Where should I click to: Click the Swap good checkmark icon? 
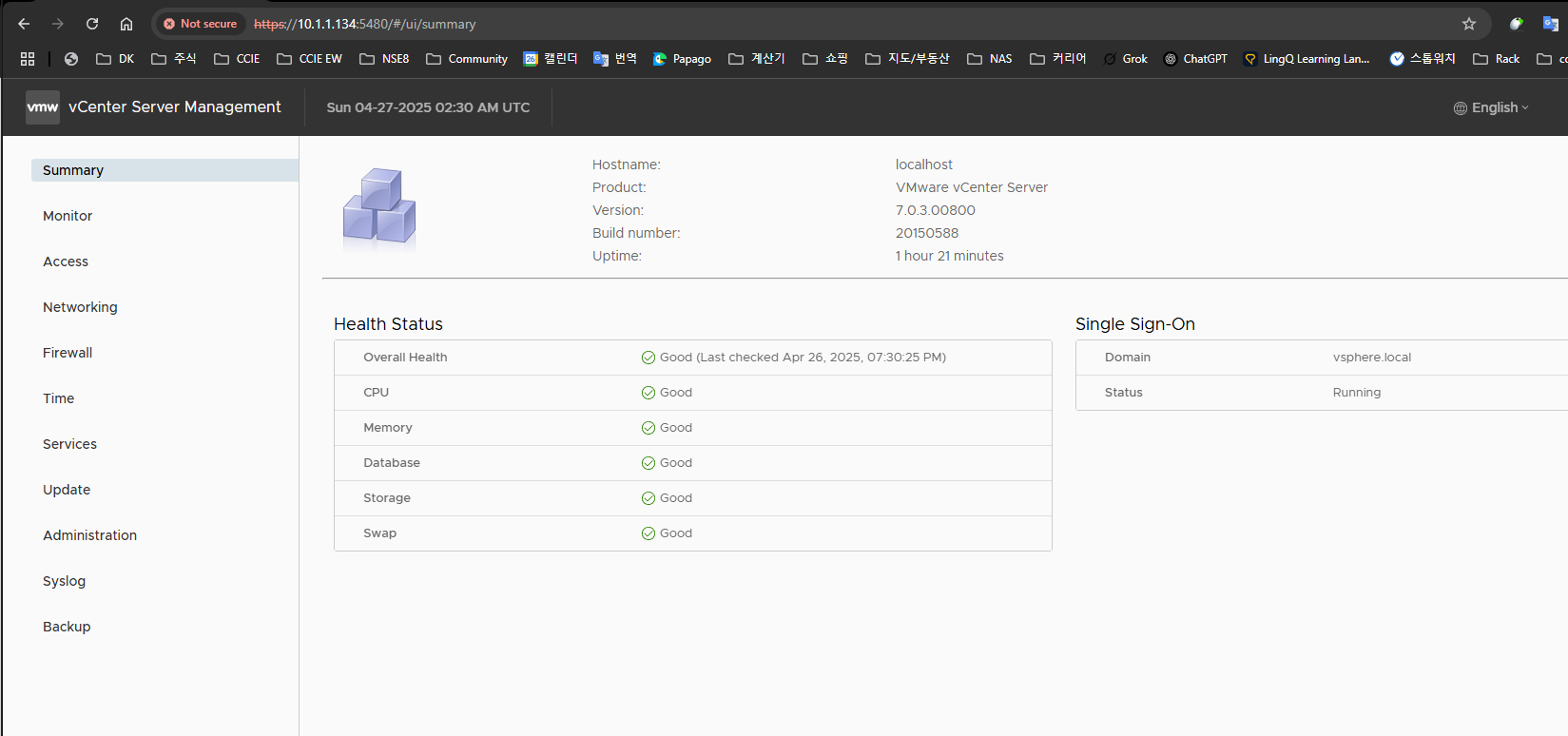(648, 533)
